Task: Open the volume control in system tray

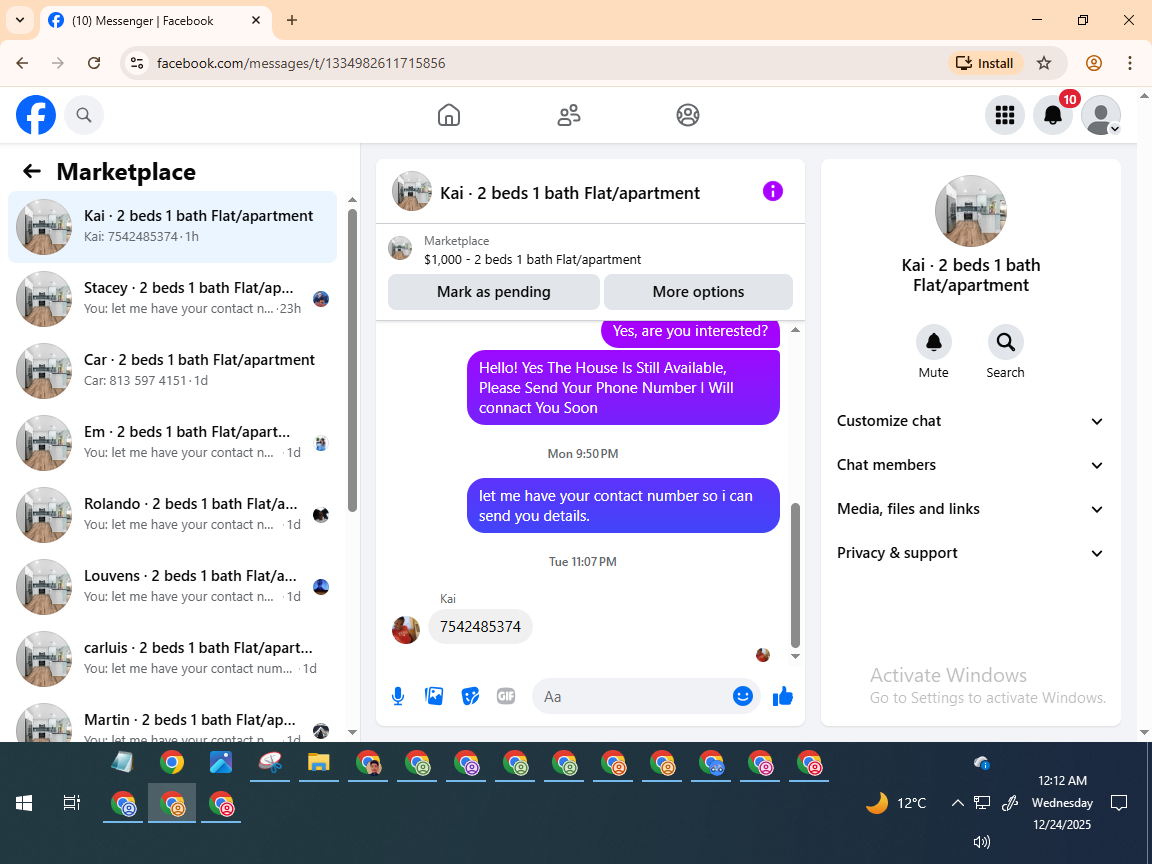Action: [982, 842]
